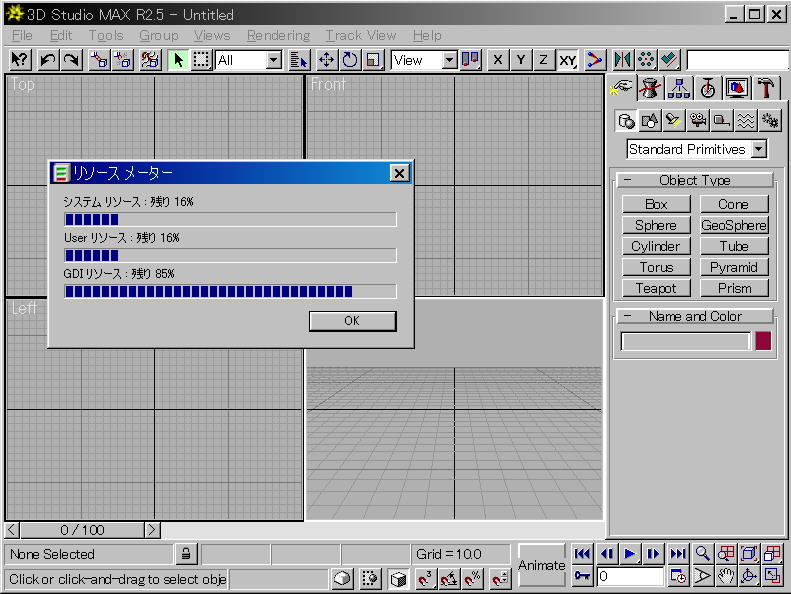Select Lights creation category icon
Image resolution: width=791 pixels, height=594 pixels.
673,121
